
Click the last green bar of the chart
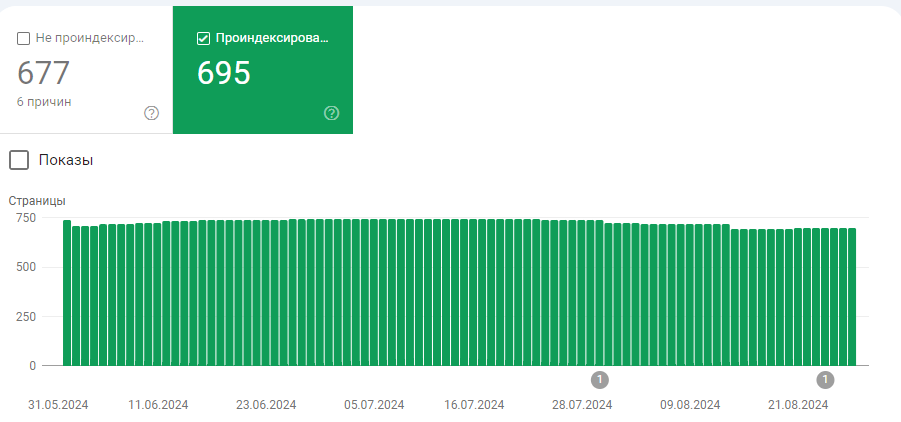coord(852,297)
